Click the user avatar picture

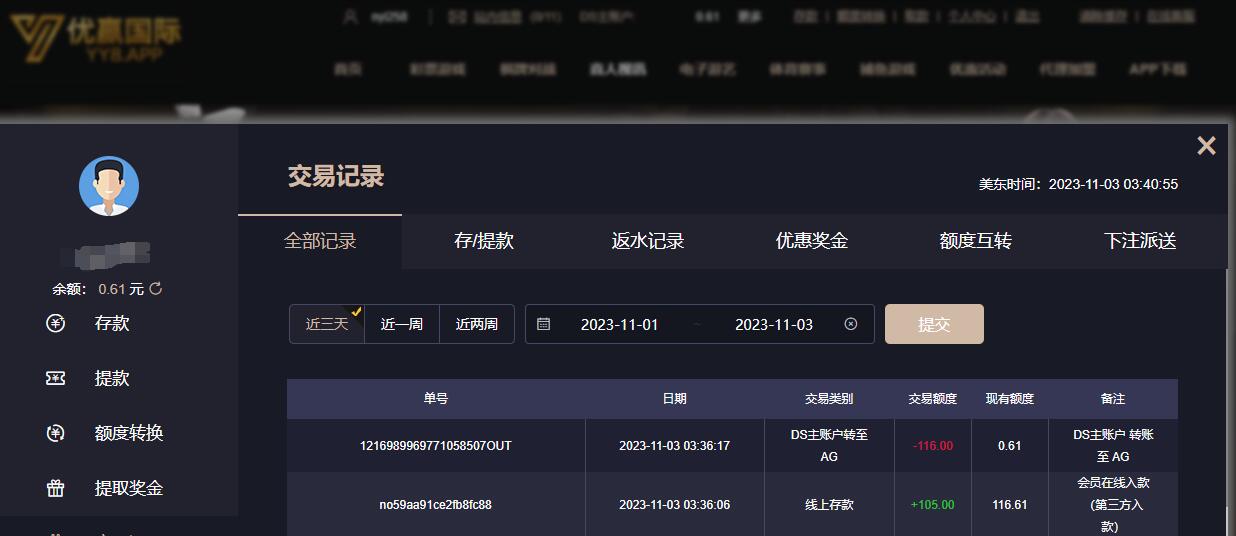109,186
